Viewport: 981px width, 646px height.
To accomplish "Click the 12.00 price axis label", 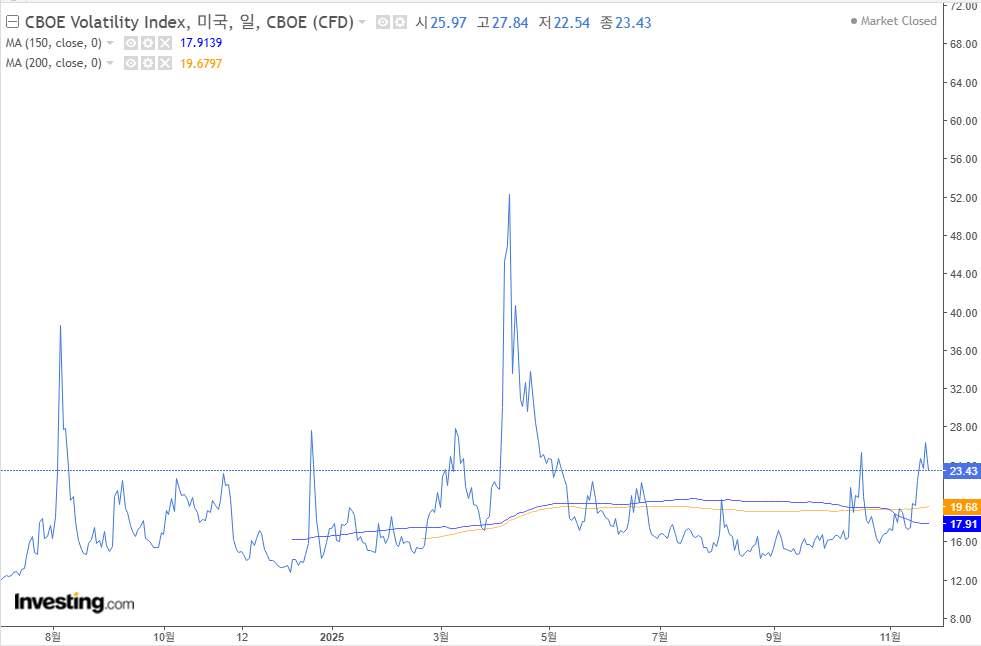I will tap(963, 581).
